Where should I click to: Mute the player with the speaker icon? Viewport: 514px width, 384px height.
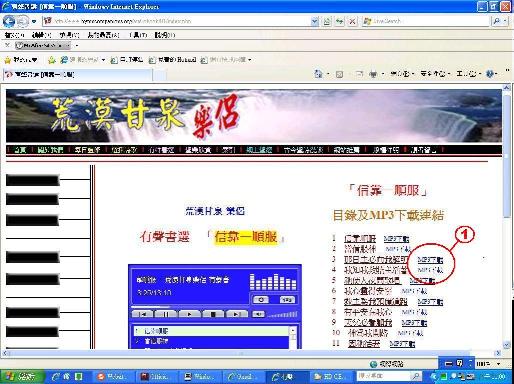pos(258,314)
